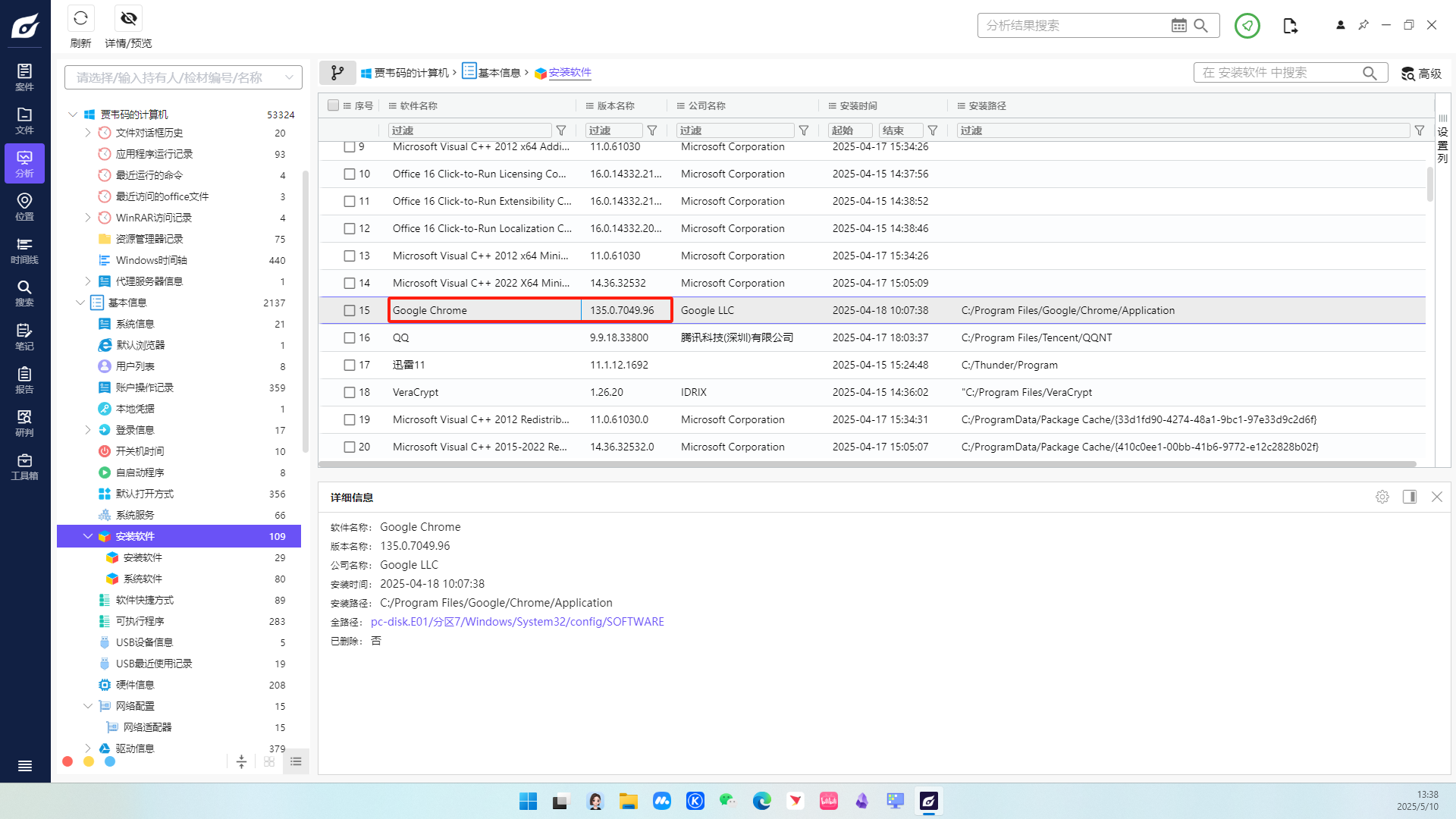Check the box for row 20

[x=350, y=447]
